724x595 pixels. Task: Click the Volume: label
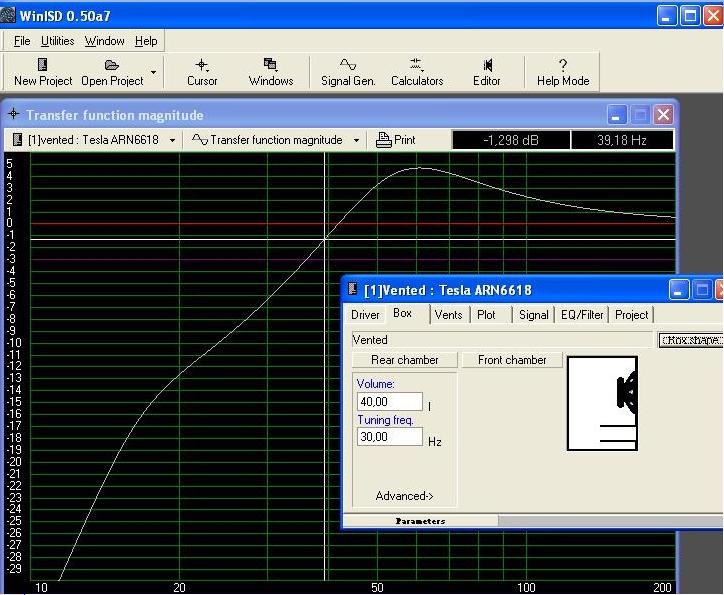tap(375, 384)
